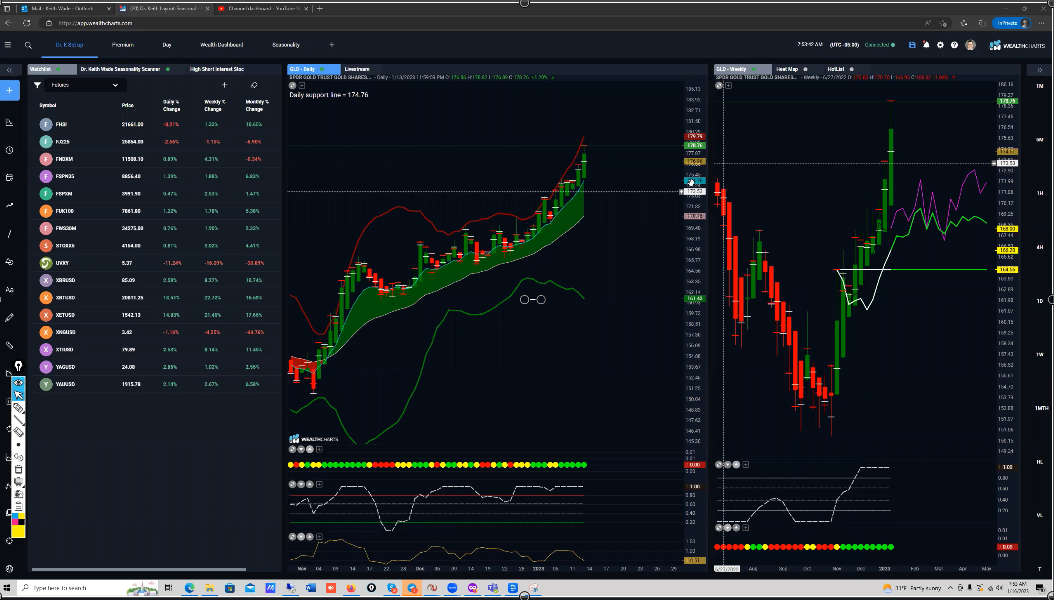Select the pencil drawing tool
Screen dimensions: 1054x600
9,317
